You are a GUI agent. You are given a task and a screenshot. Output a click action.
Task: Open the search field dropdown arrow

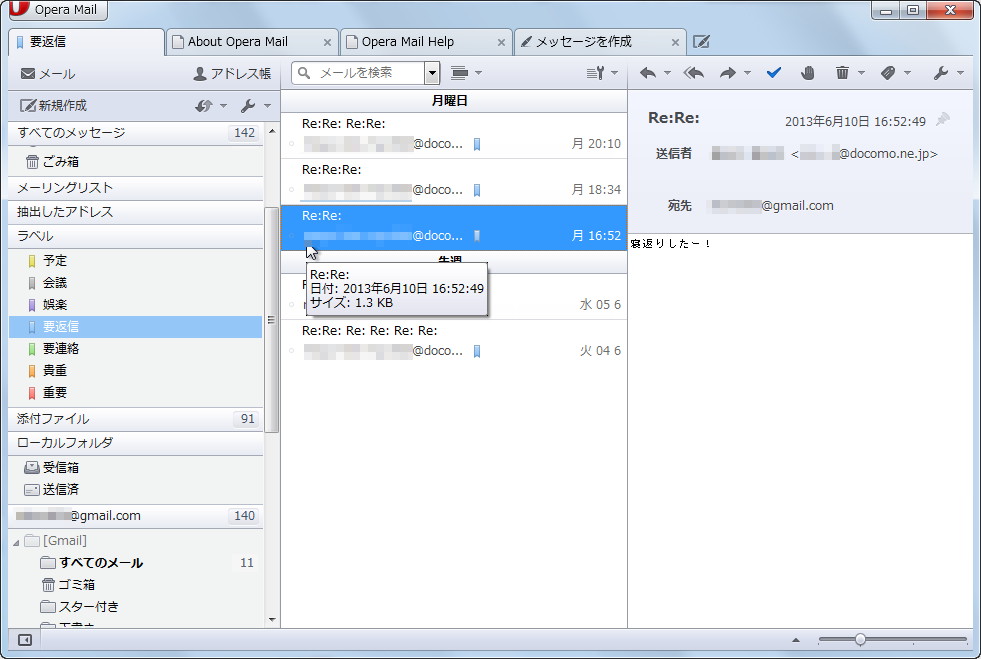point(432,73)
